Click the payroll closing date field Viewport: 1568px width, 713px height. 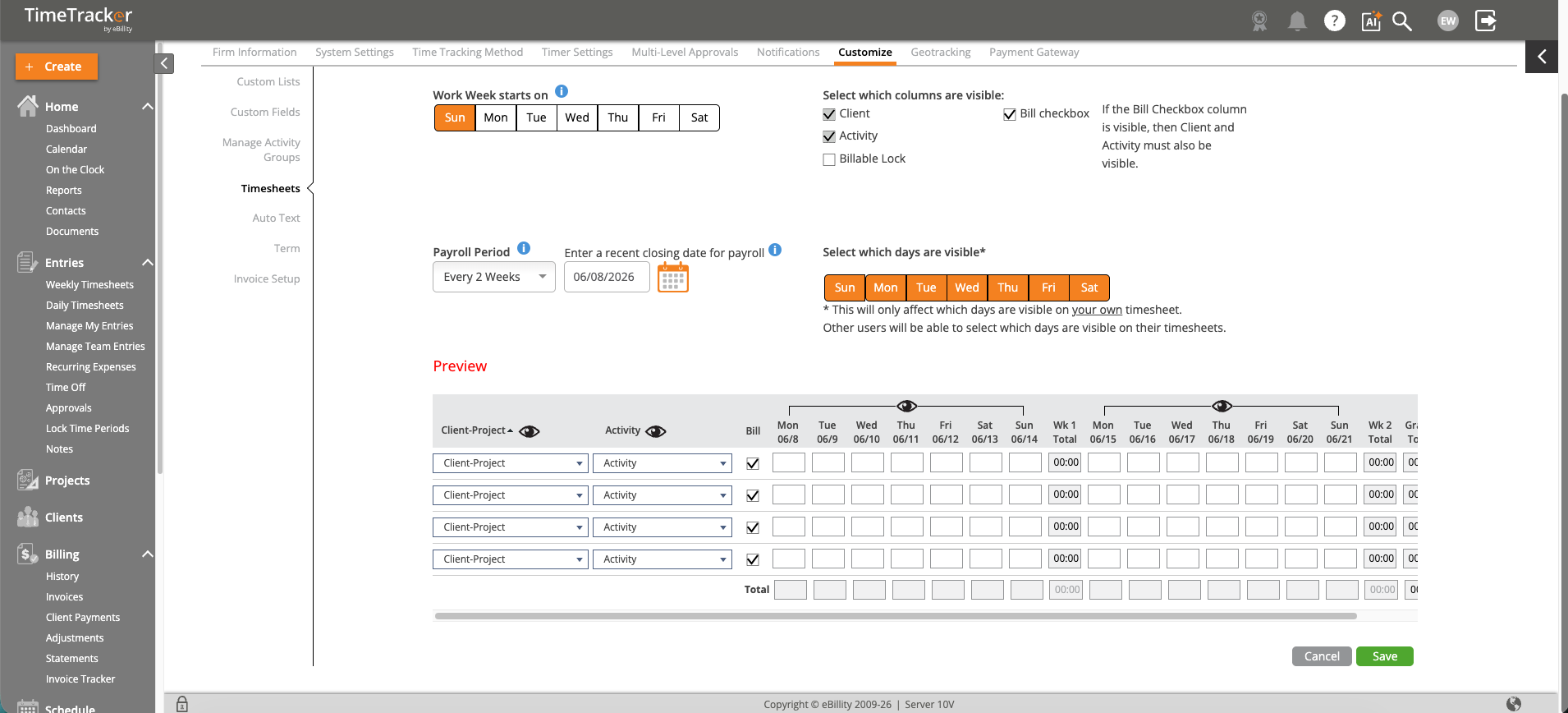tap(607, 277)
